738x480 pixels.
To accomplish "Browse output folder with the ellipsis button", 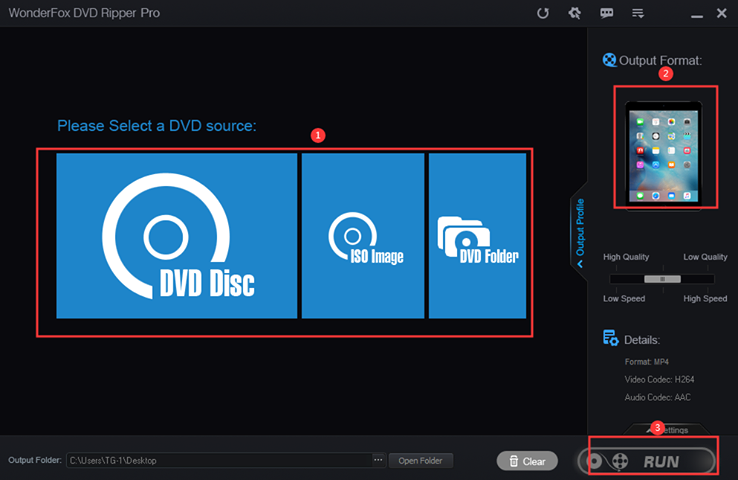I will pos(378,460).
